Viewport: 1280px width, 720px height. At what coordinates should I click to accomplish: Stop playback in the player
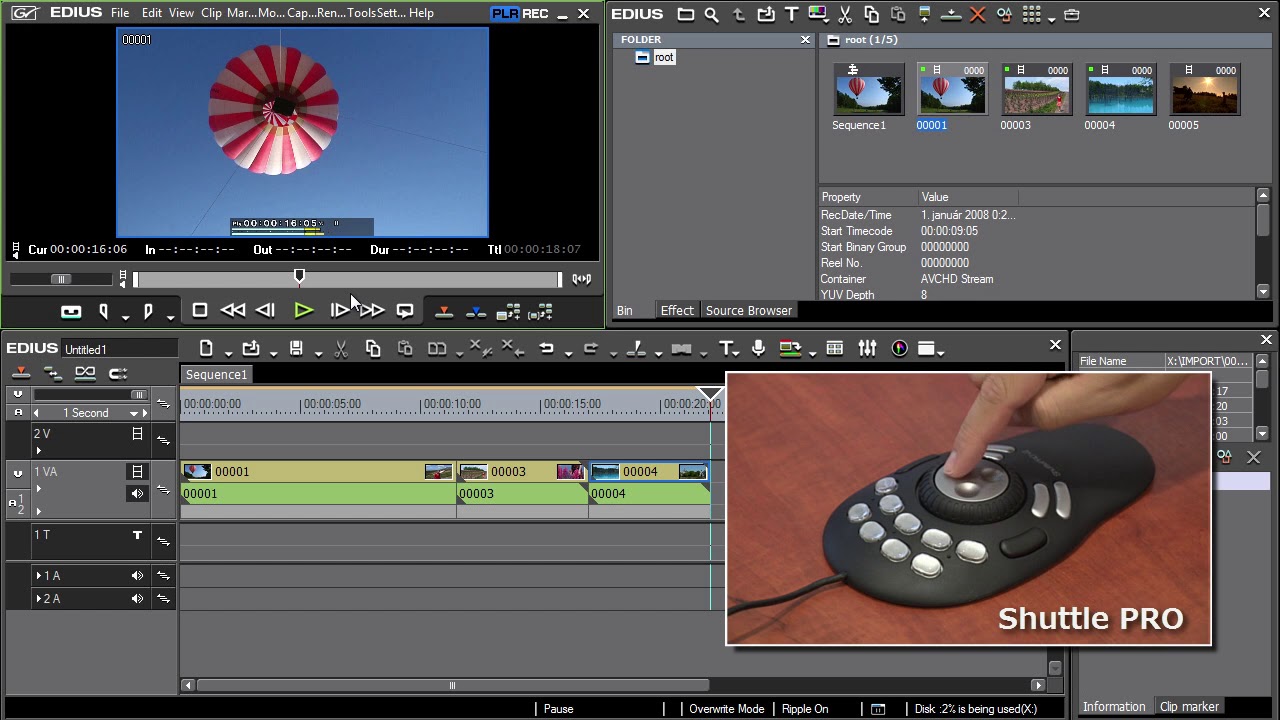pyautogui.click(x=200, y=311)
